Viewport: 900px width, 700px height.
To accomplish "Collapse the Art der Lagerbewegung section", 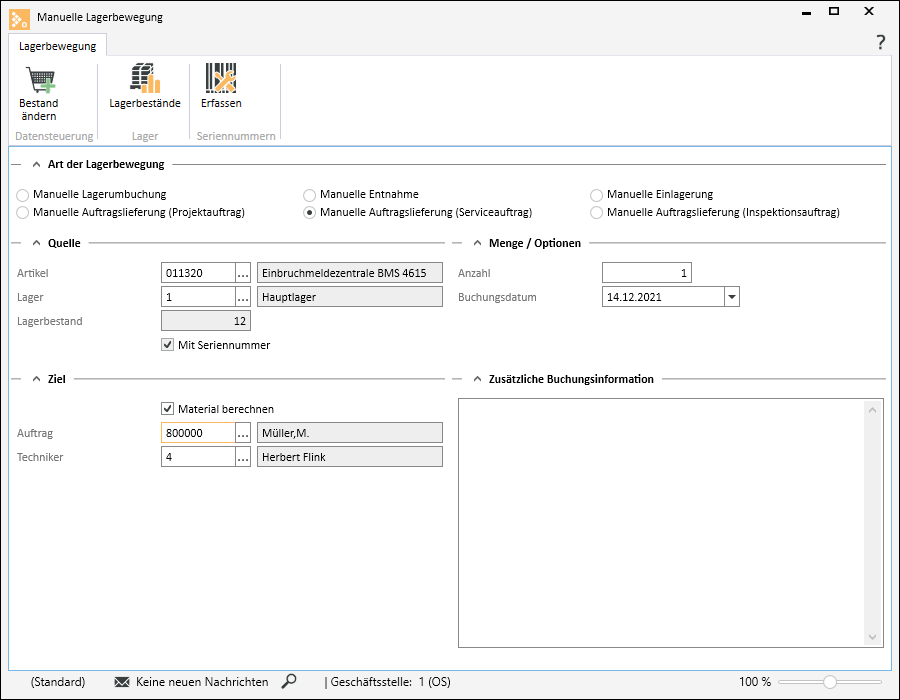I will click(x=36, y=165).
